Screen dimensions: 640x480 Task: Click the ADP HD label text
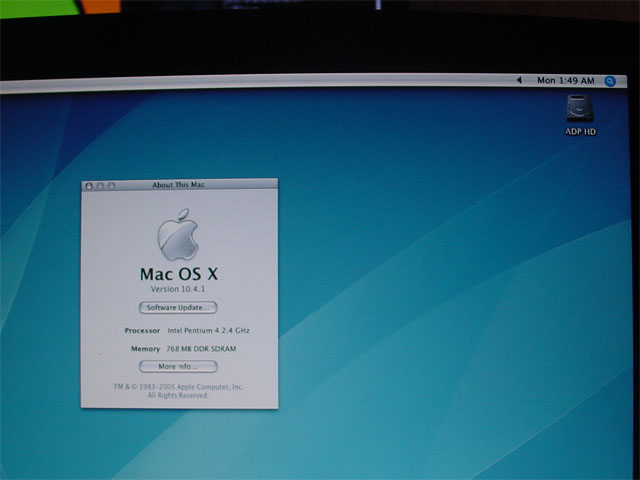580,131
